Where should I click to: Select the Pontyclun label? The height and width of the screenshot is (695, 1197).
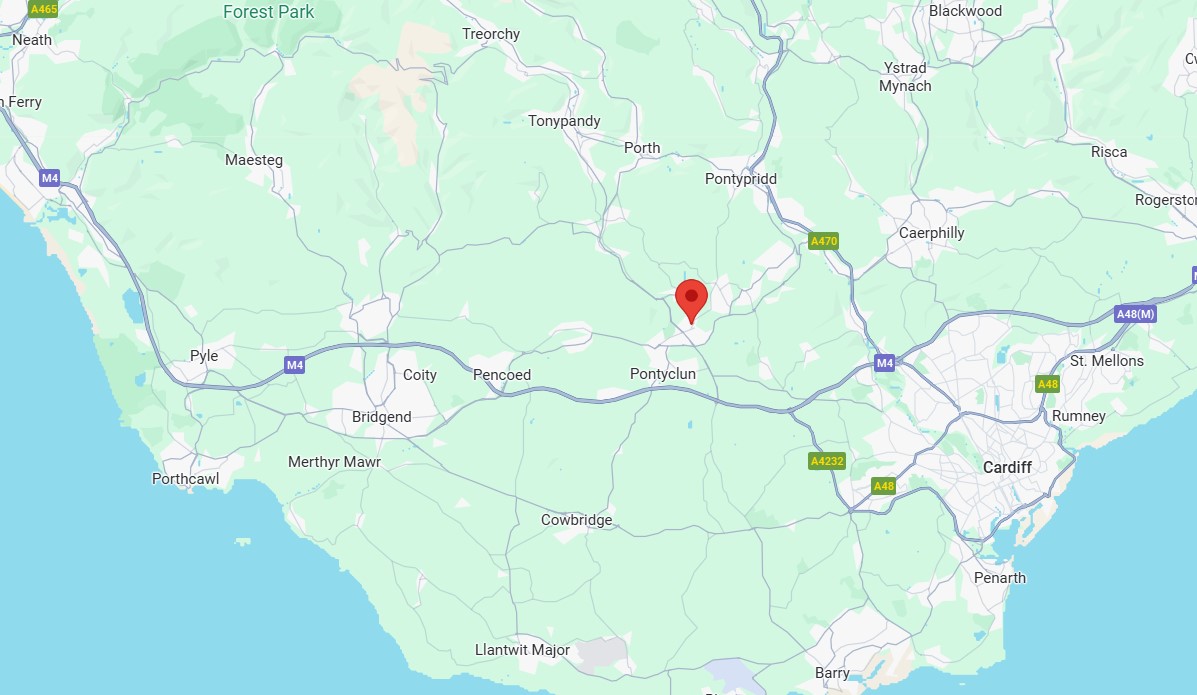(x=663, y=374)
